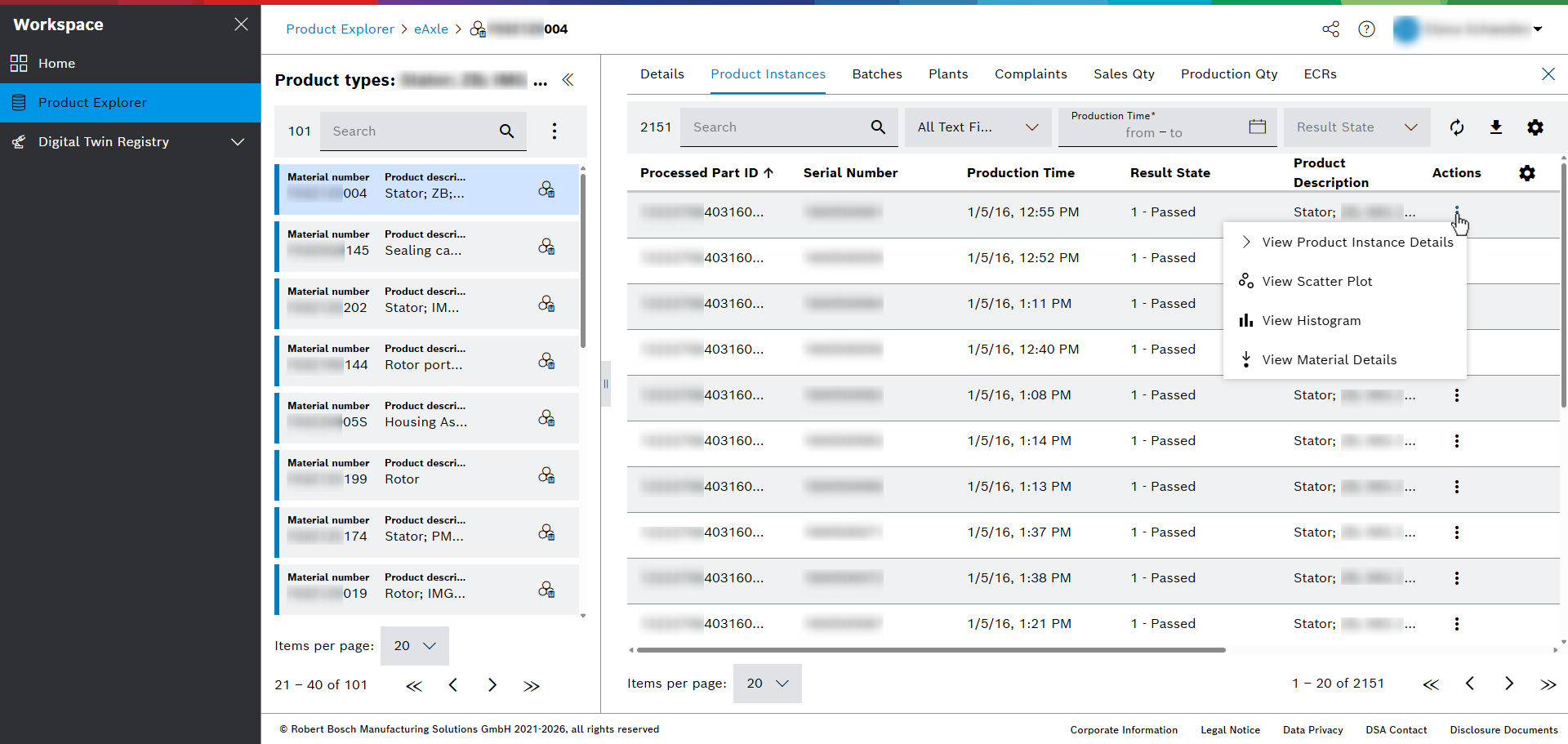Select View Histogram
This screenshot has height=744, width=1568.
click(1345, 321)
